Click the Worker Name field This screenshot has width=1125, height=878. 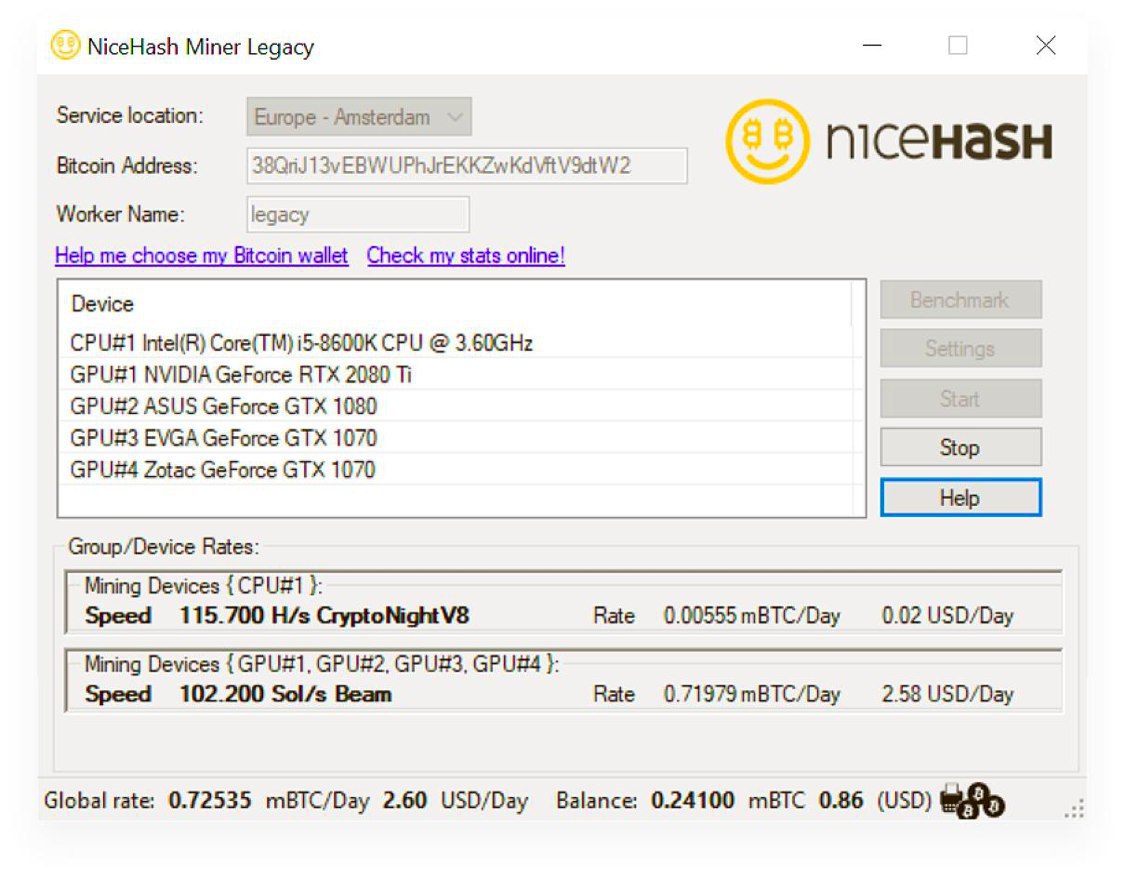358,214
